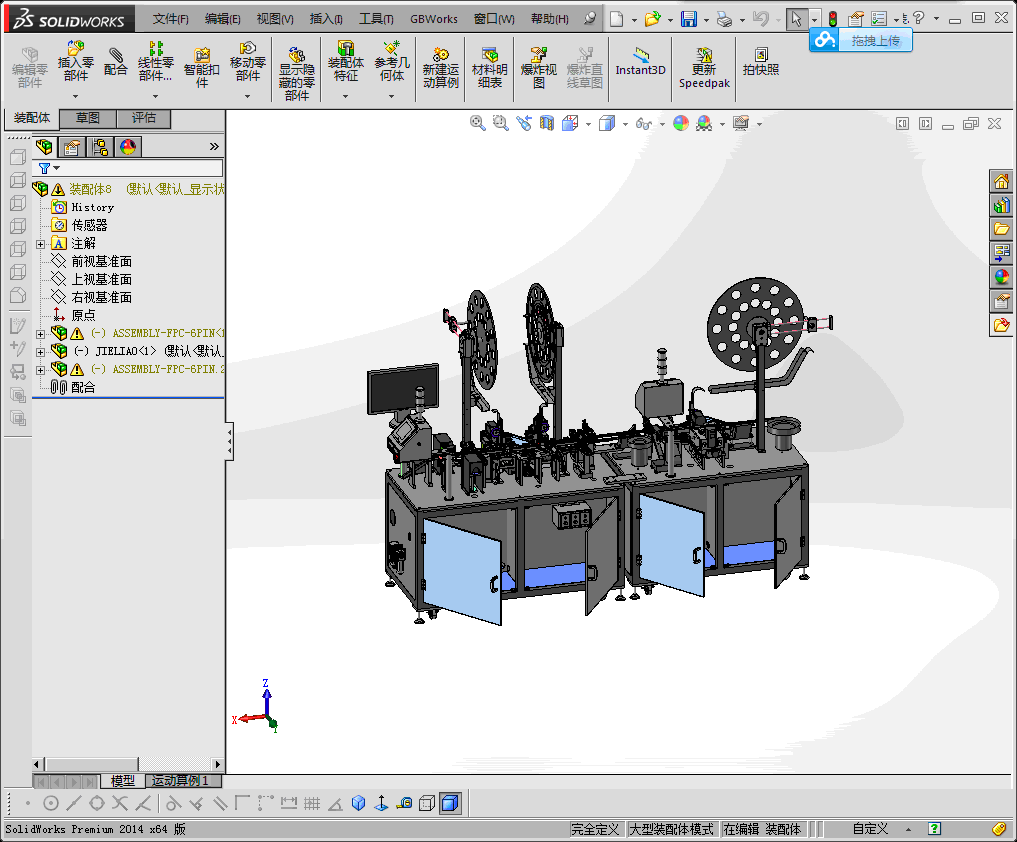1017x842 pixels.
Task: Open View Orientation icon
Action: pos(570,123)
